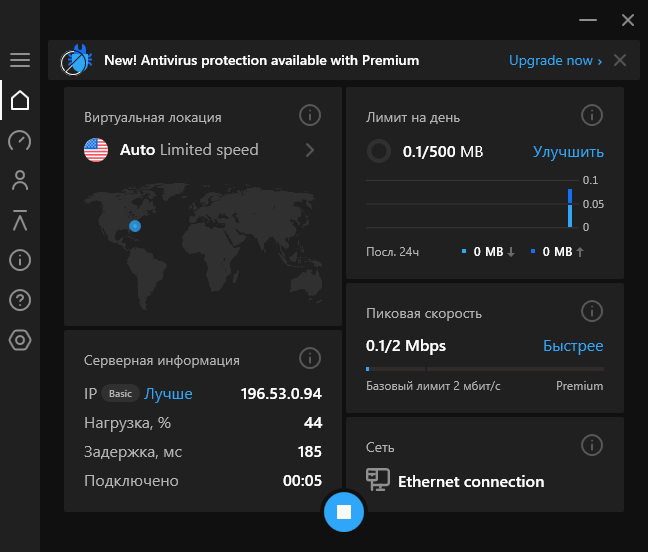The image size is (648, 552).
Task: Click Улучшить to raise daily limit
Action: point(568,152)
